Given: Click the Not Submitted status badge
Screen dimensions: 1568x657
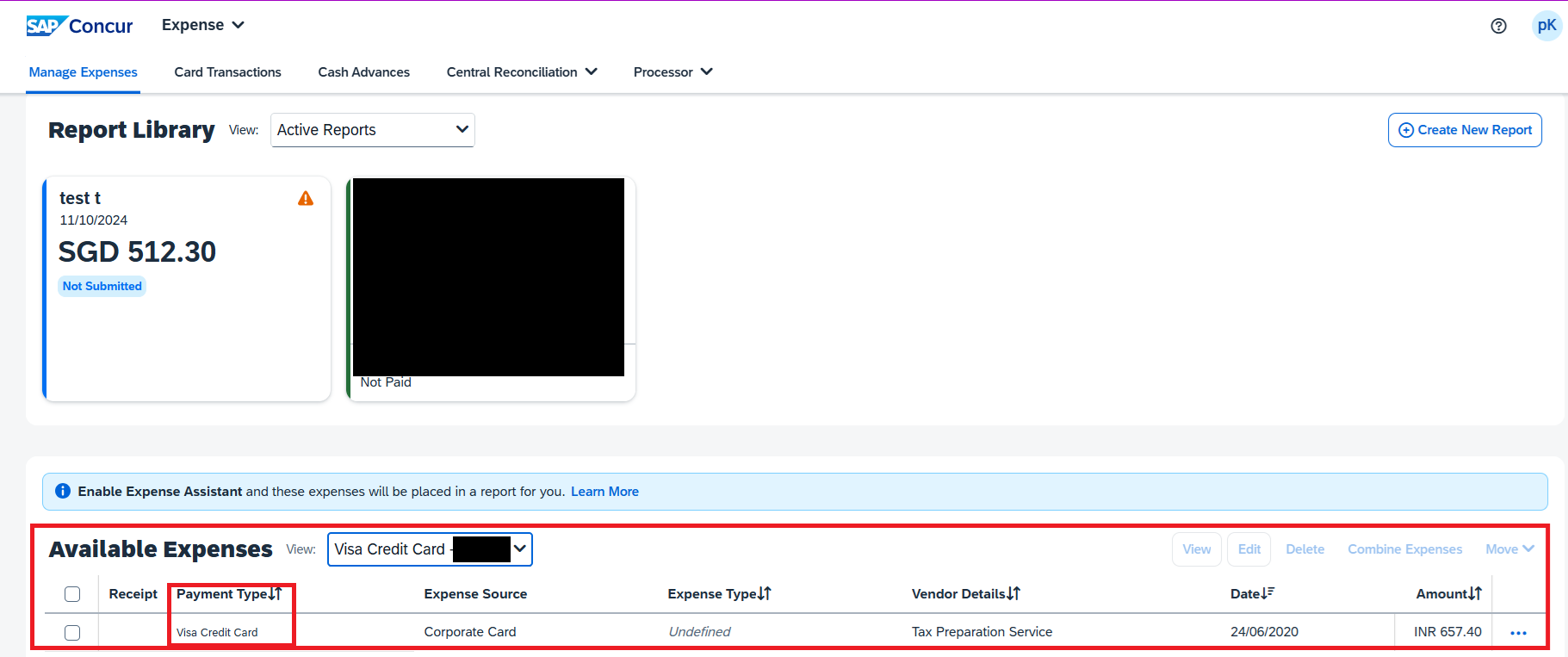Looking at the screenshot, I should (102, 286).
